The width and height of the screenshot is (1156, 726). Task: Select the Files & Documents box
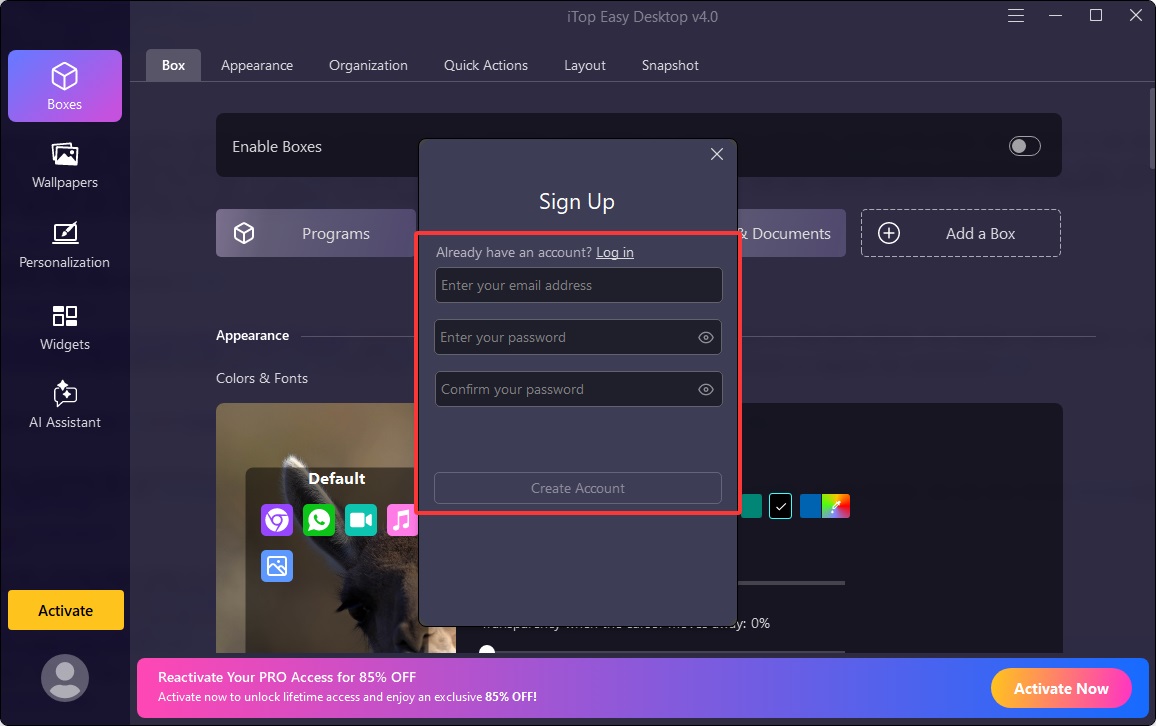790,233
